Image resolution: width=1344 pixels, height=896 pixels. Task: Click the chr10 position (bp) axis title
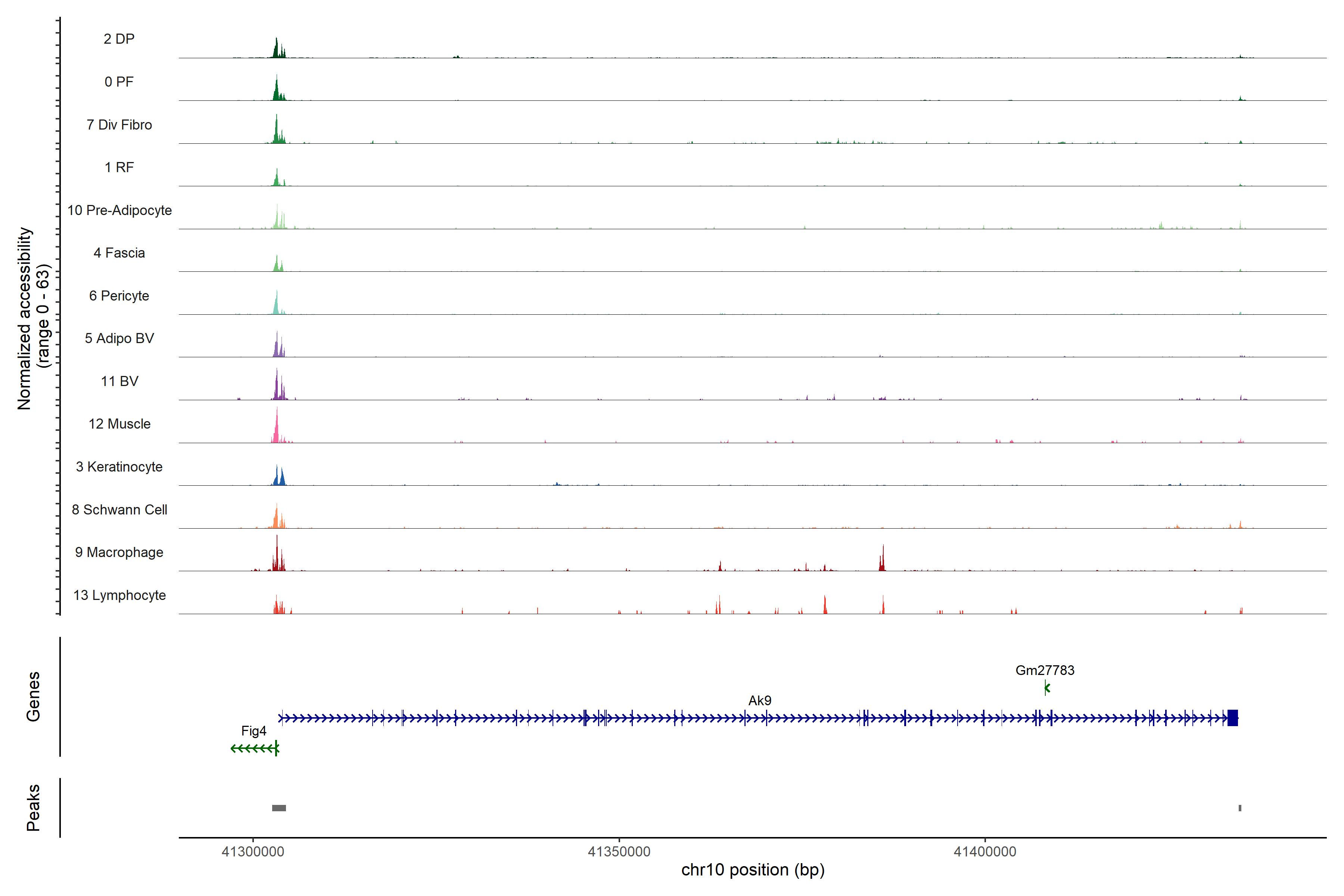click(x=753, y=870)
